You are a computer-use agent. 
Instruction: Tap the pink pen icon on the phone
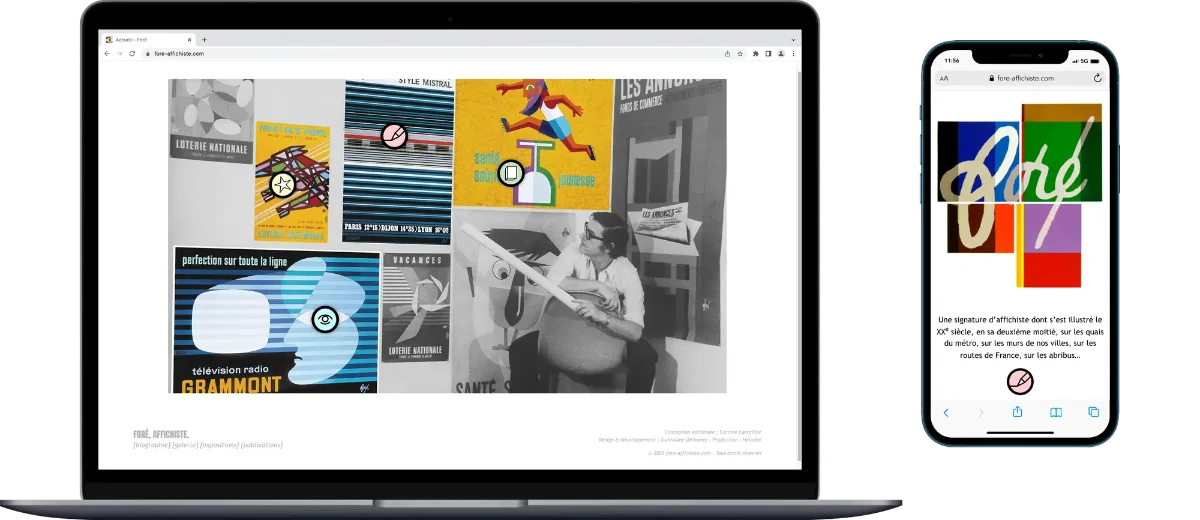click(1019, 381)
